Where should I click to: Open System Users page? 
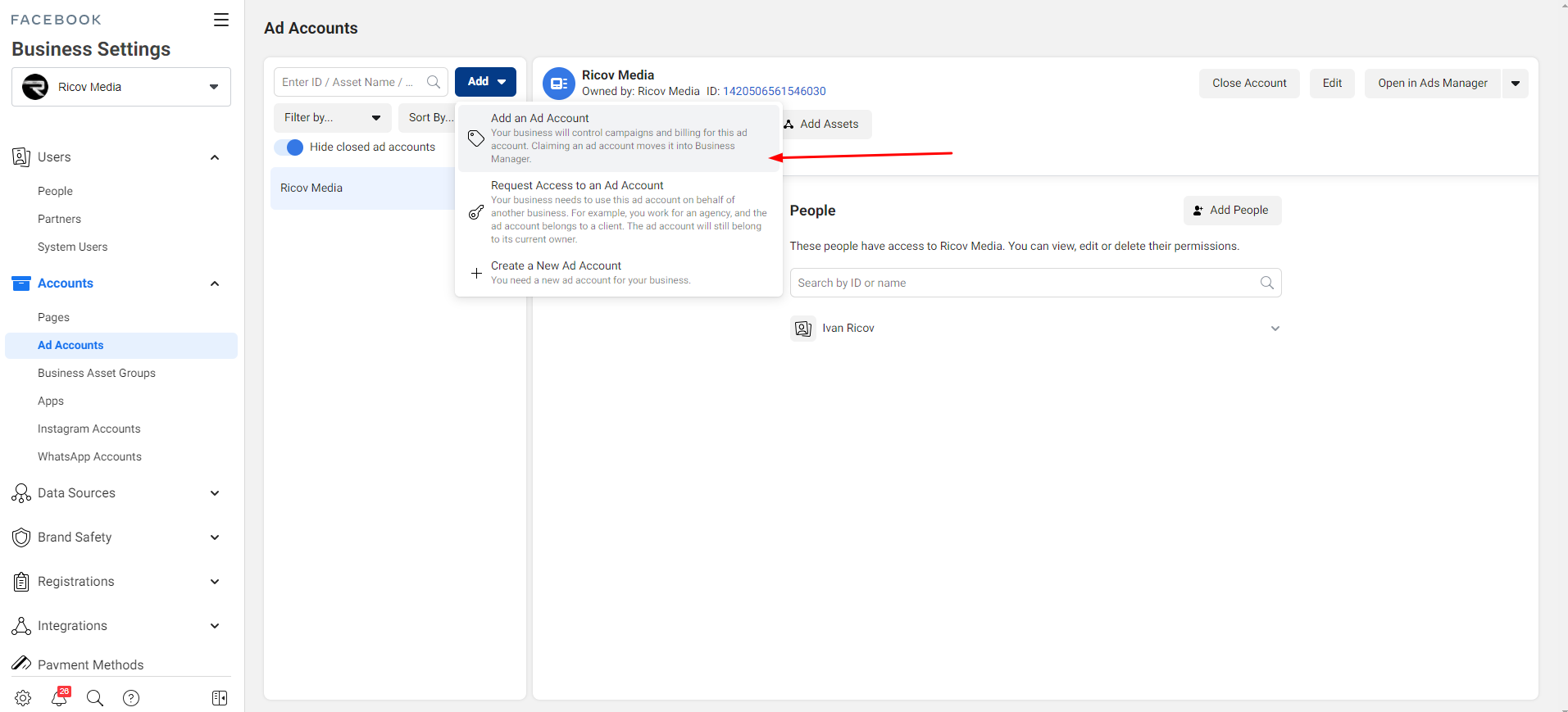[72, 247]
